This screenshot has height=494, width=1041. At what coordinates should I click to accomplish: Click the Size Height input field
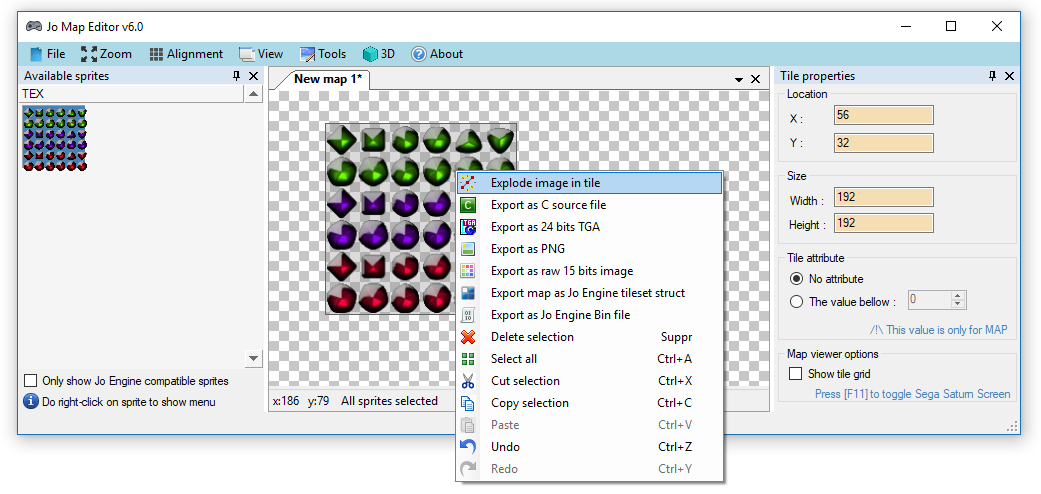[884, 223]
